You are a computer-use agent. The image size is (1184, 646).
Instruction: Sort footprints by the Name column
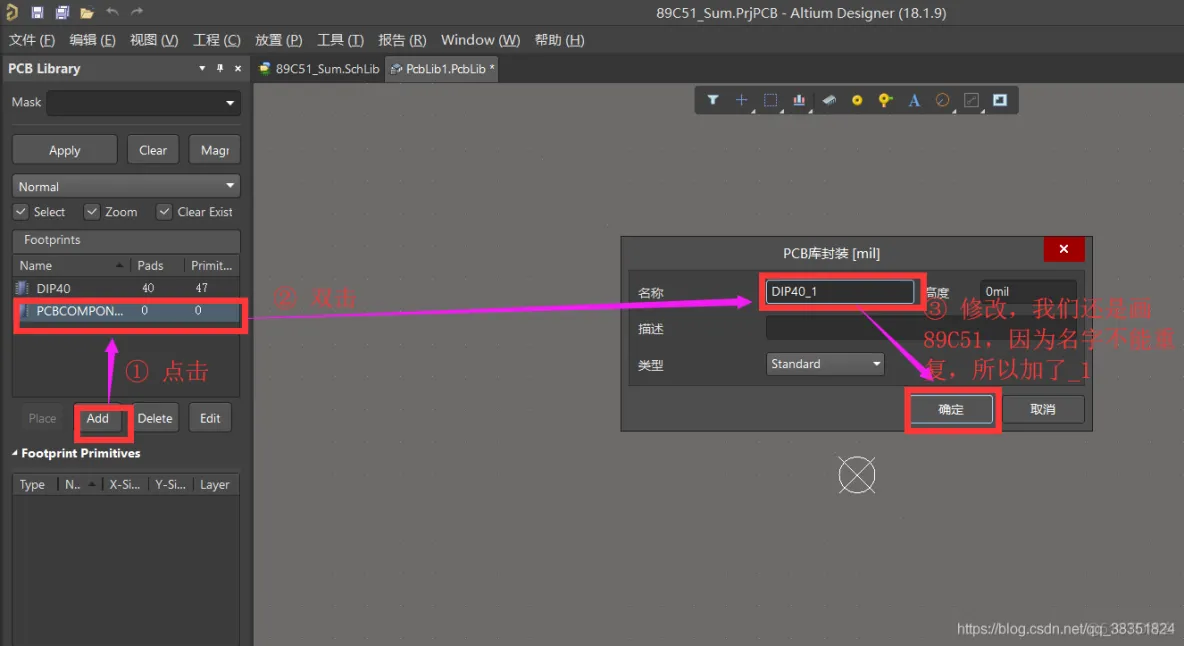pyautogui.click(x=71, y=266)
